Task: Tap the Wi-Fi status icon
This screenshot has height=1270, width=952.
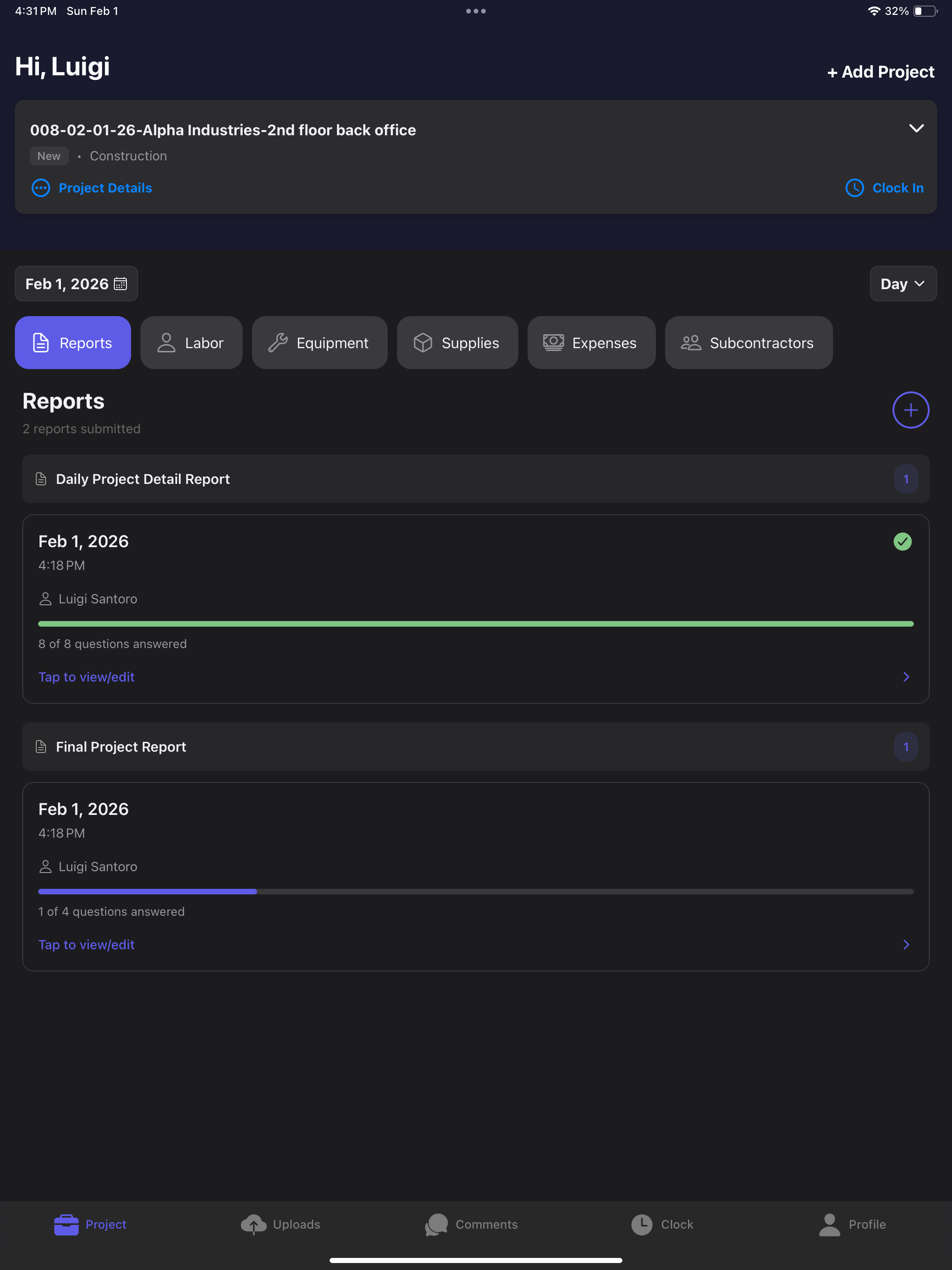Action: pos(873,11)
